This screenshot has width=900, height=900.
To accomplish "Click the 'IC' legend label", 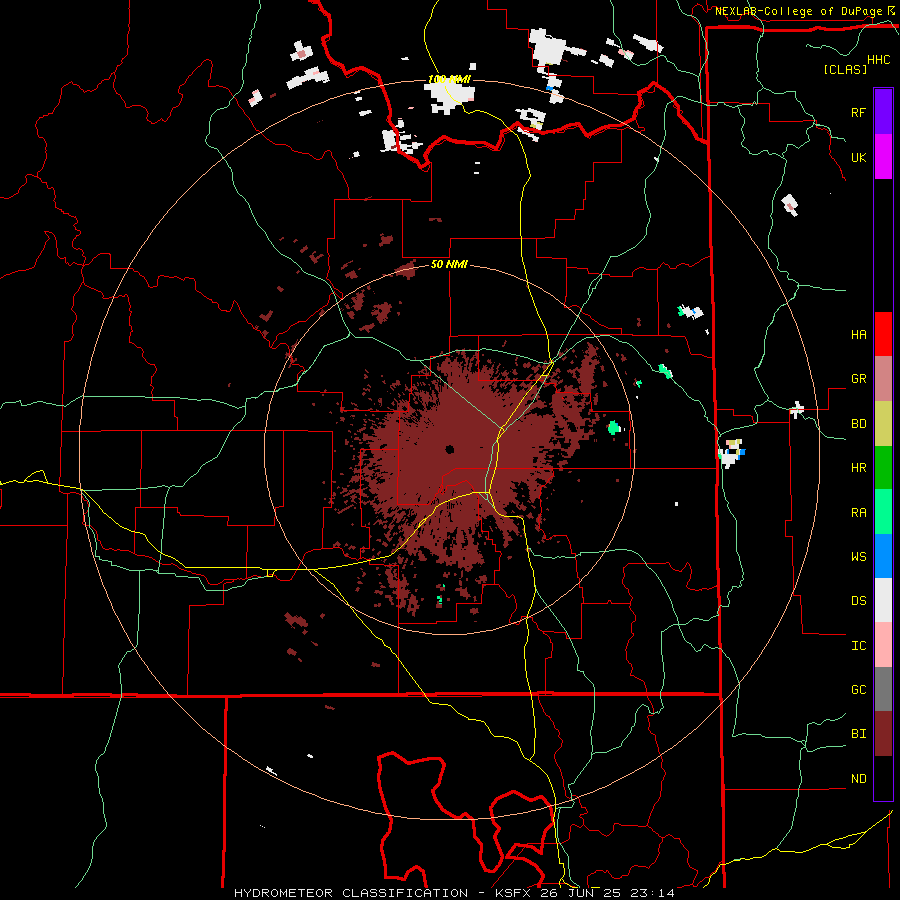I will tap(858, 645).
